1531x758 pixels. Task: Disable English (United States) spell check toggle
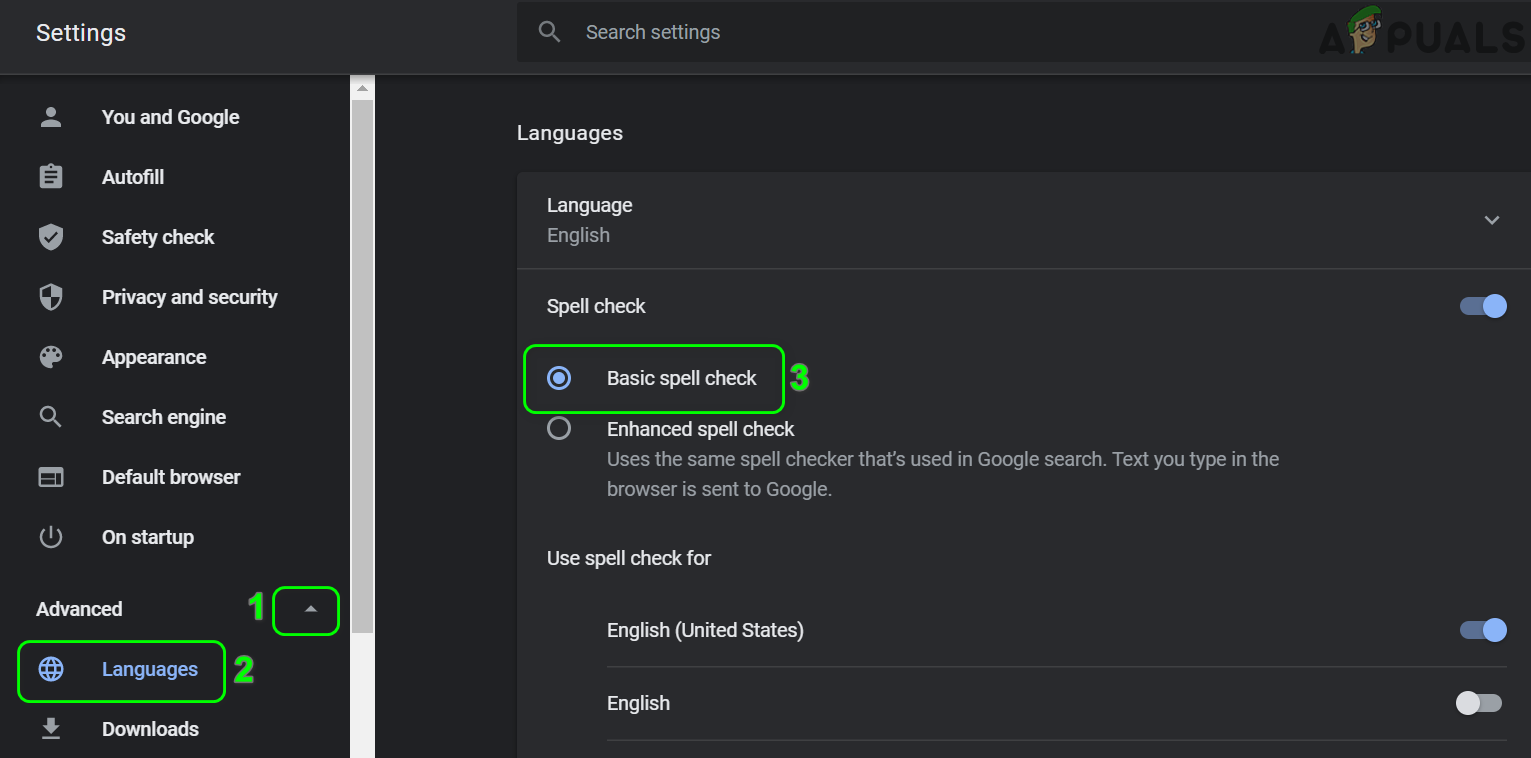tap(1483, 630)
